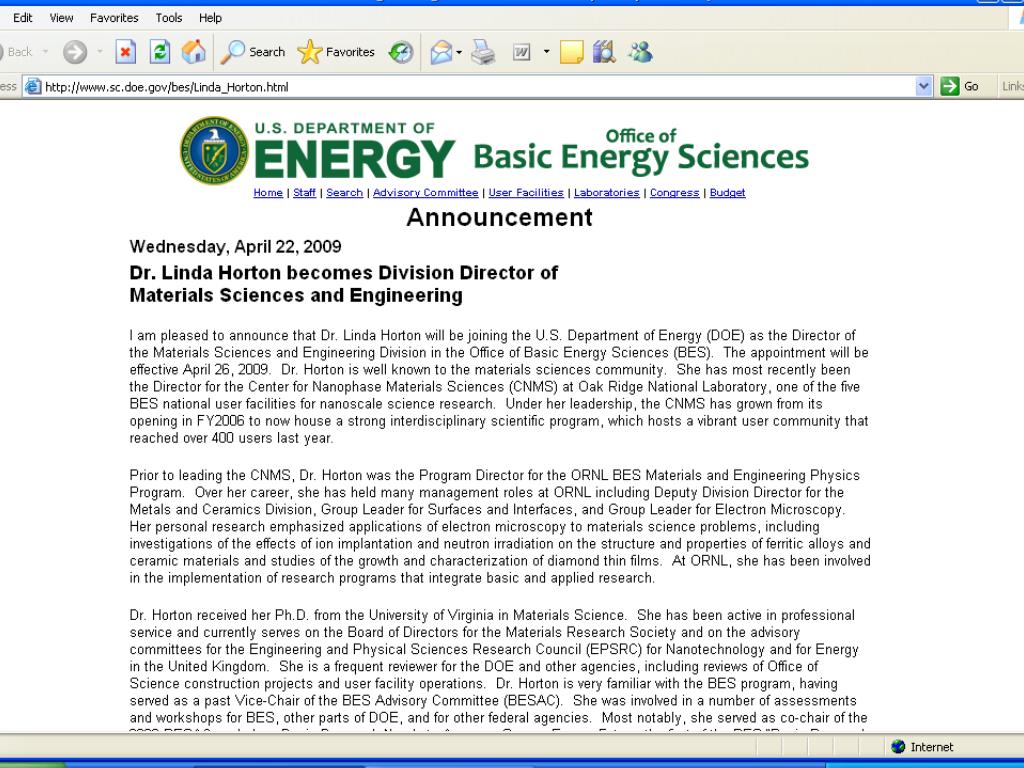Viewport: 1024px width, 768px height.
Task: Print the page with printer icon
Action: 483,52
